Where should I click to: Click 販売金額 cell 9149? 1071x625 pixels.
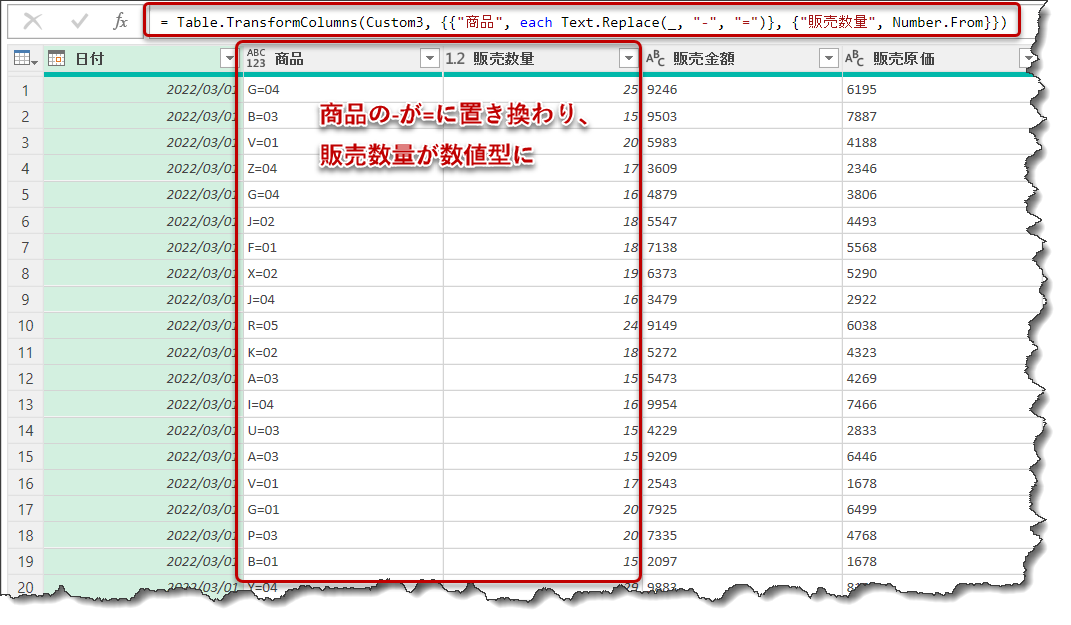[x=742, y=326]
